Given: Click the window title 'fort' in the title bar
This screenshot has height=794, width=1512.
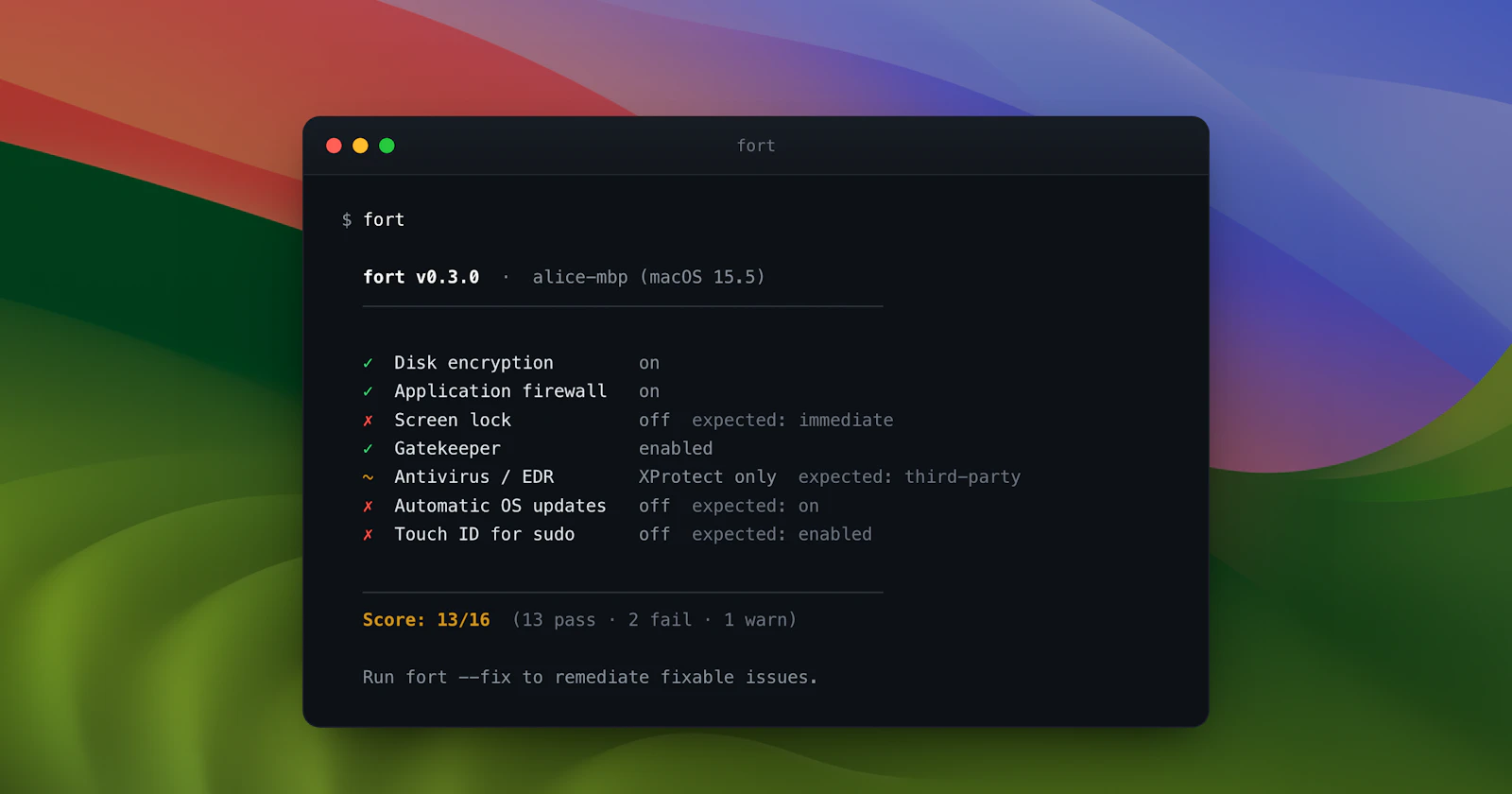Looking at the screenshot, I should pos(756,146).
